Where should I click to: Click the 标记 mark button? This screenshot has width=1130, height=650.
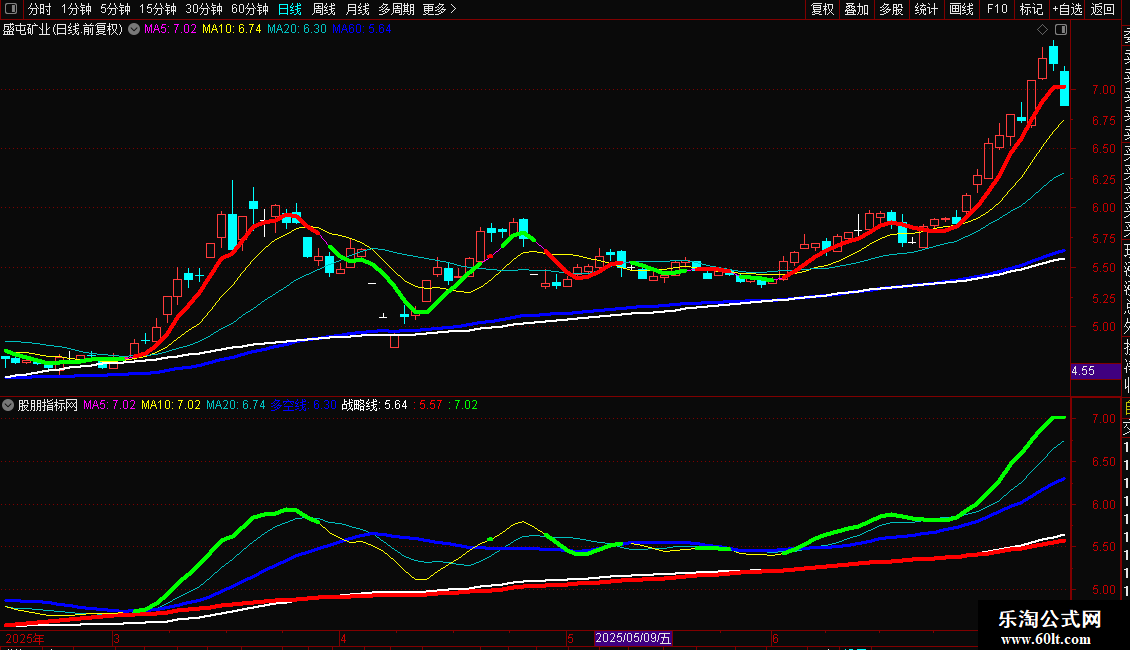(x=1031, y=9)
